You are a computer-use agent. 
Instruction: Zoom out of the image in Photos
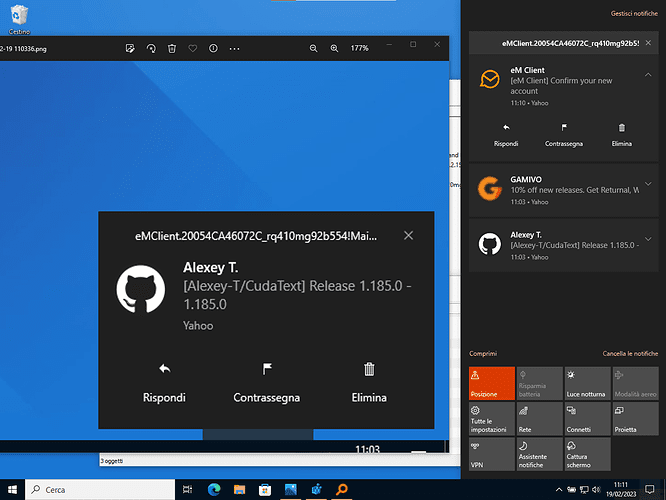pyautogui.click(x=313, y=48)
